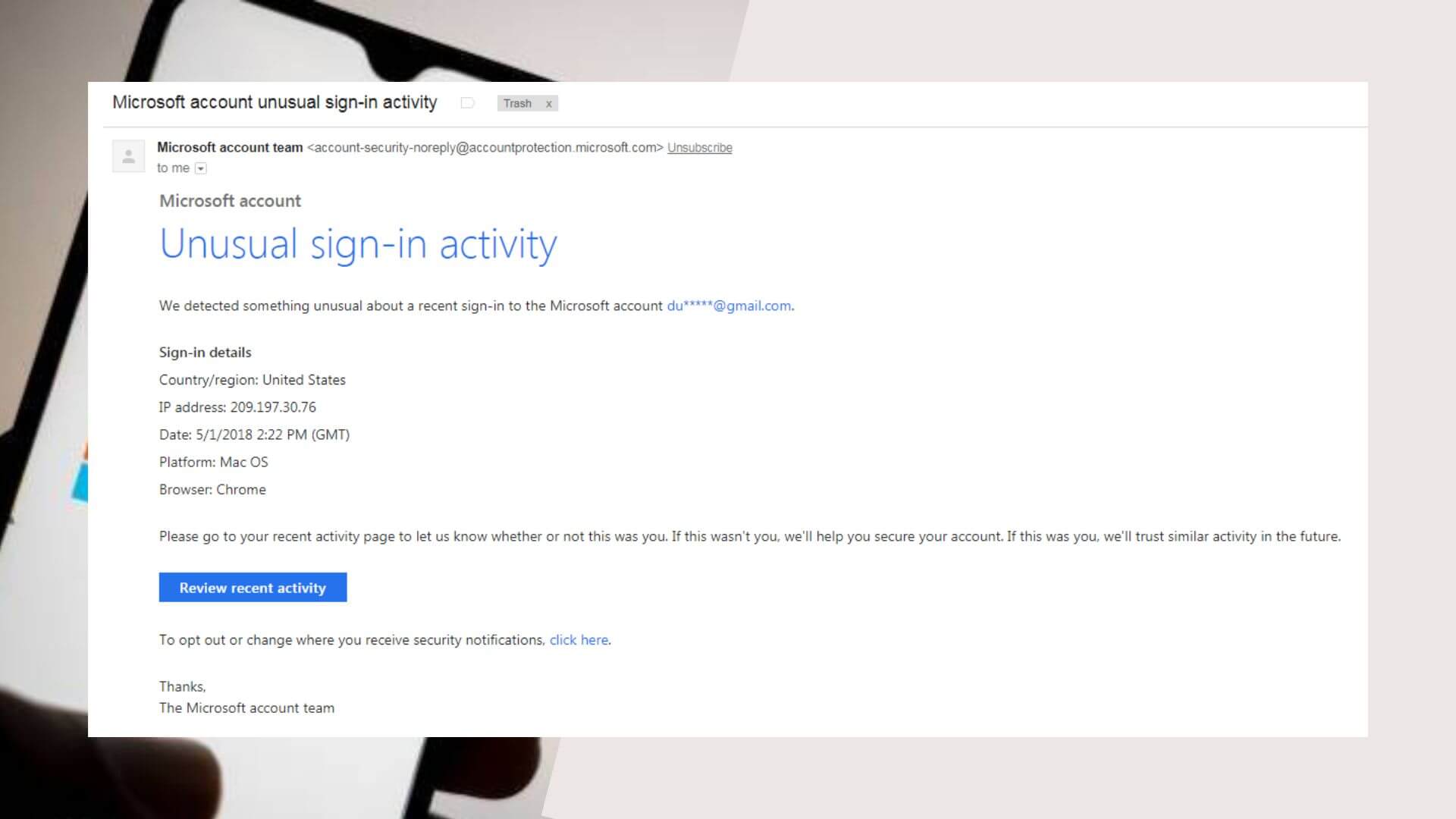Screen dimensions: 1456x819
Task: Click the 'Microsoft account' header text
Action: [x=230, y=201]
